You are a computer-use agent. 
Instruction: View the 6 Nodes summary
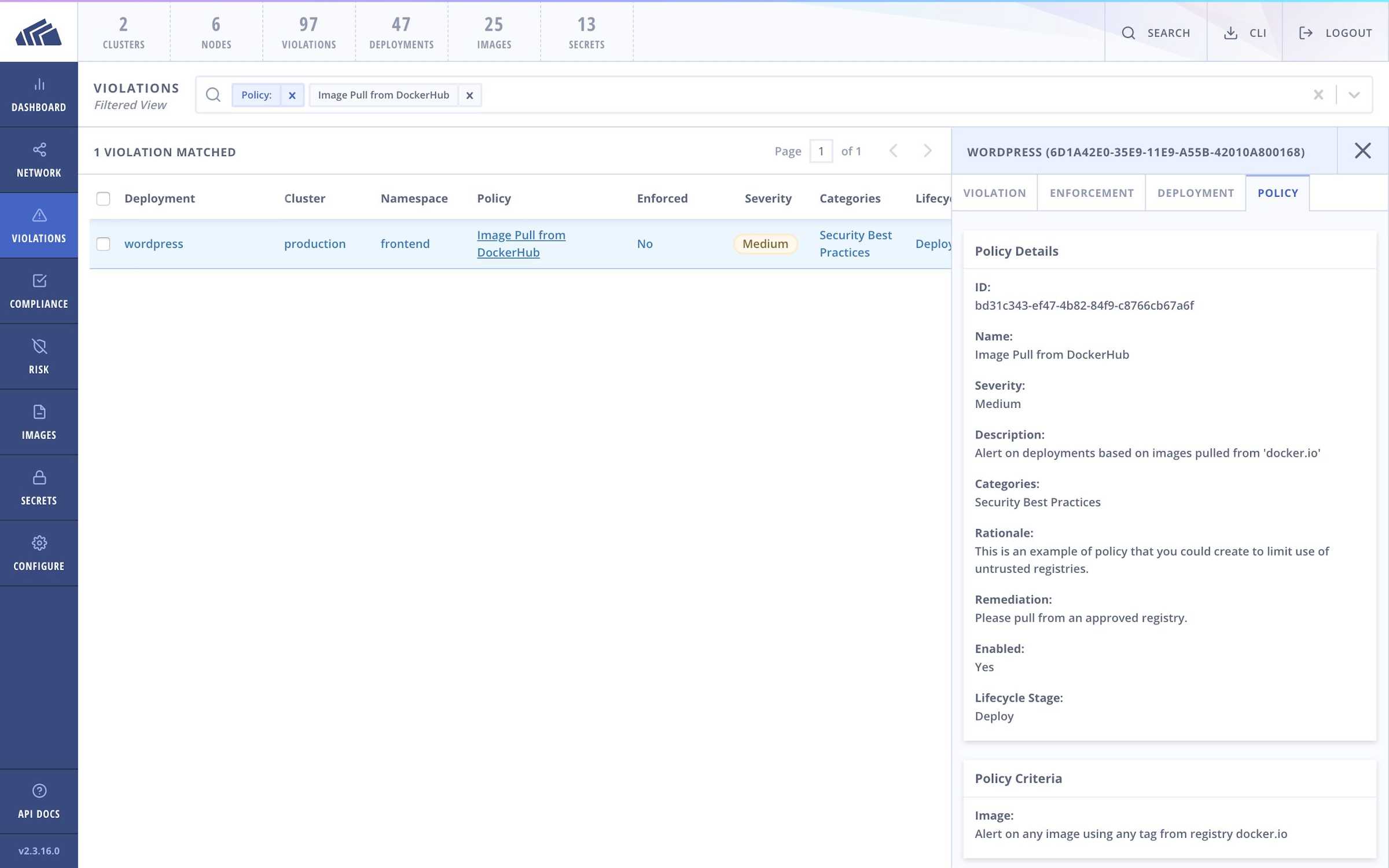(x=216, y=32)
